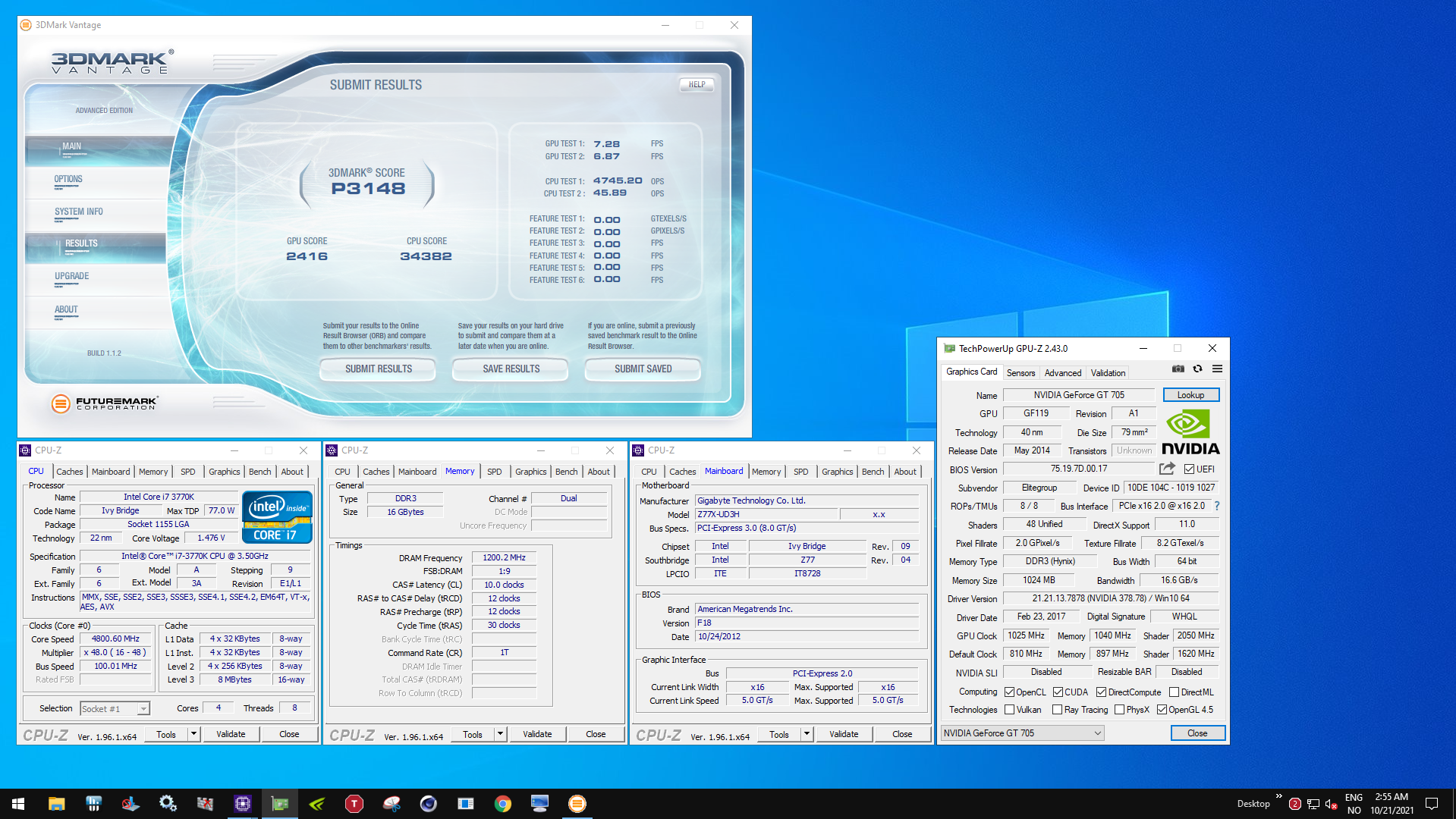Open 3DMark System Info section
The width and height of the screenshot is (1456, 819).
[x=79, y=212]
